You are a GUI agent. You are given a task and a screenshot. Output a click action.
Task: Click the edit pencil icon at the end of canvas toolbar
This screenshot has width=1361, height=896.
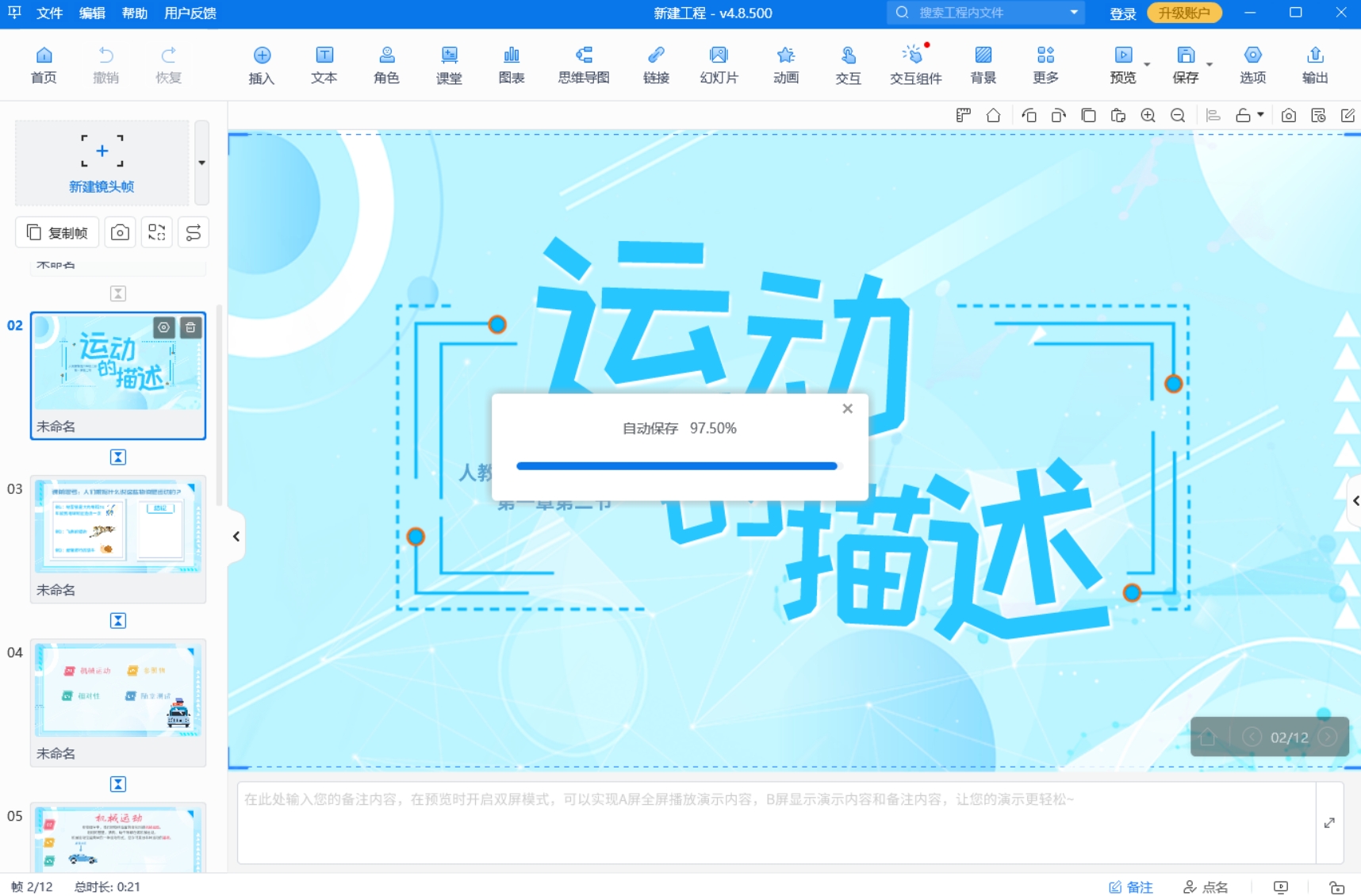[1348, 115]
